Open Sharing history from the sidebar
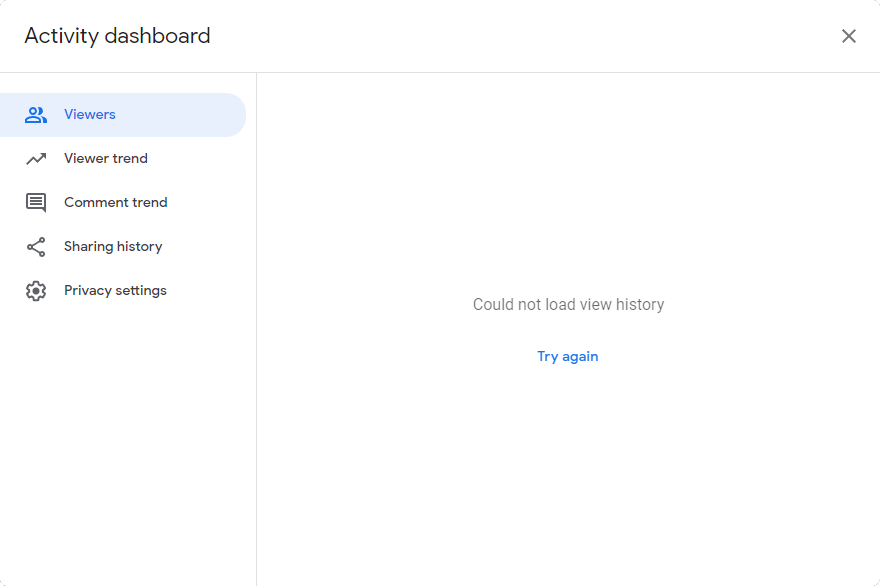The width and height of the screenshot is (880, 586). click(113, 246)
